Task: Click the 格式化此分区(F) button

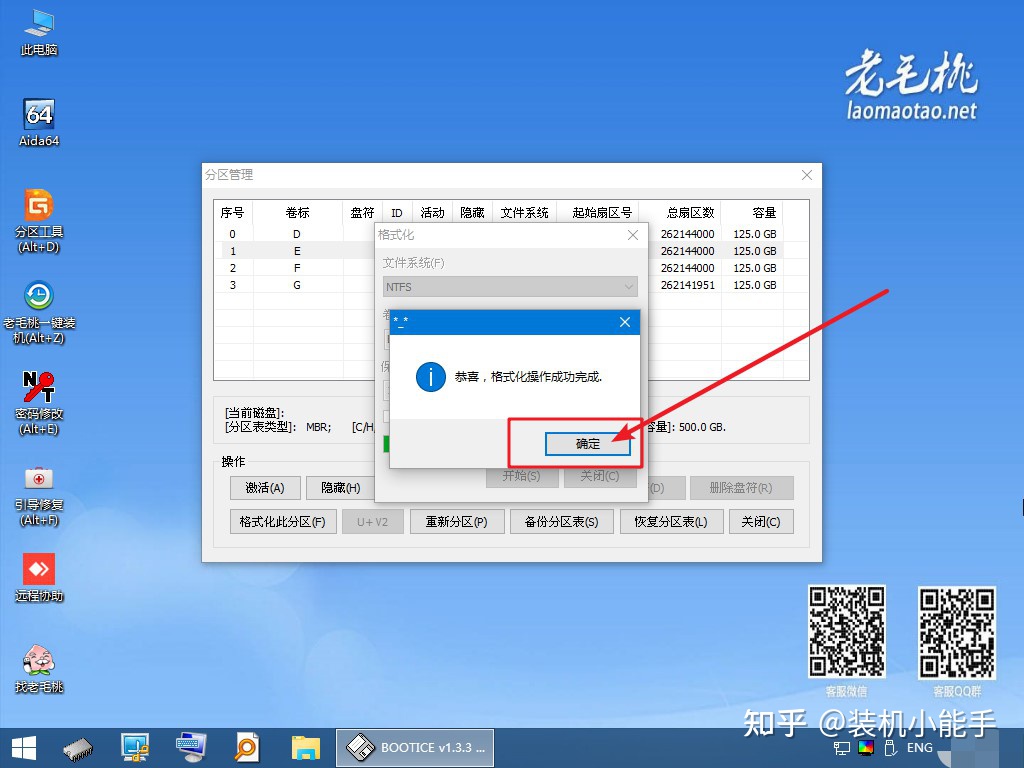Action: point(282,521)
